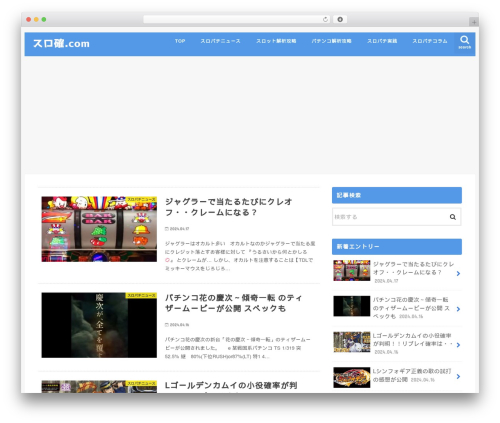Click the extension icon beside the address bar
The width and height of the screenshot is (500, 423).
340,19
